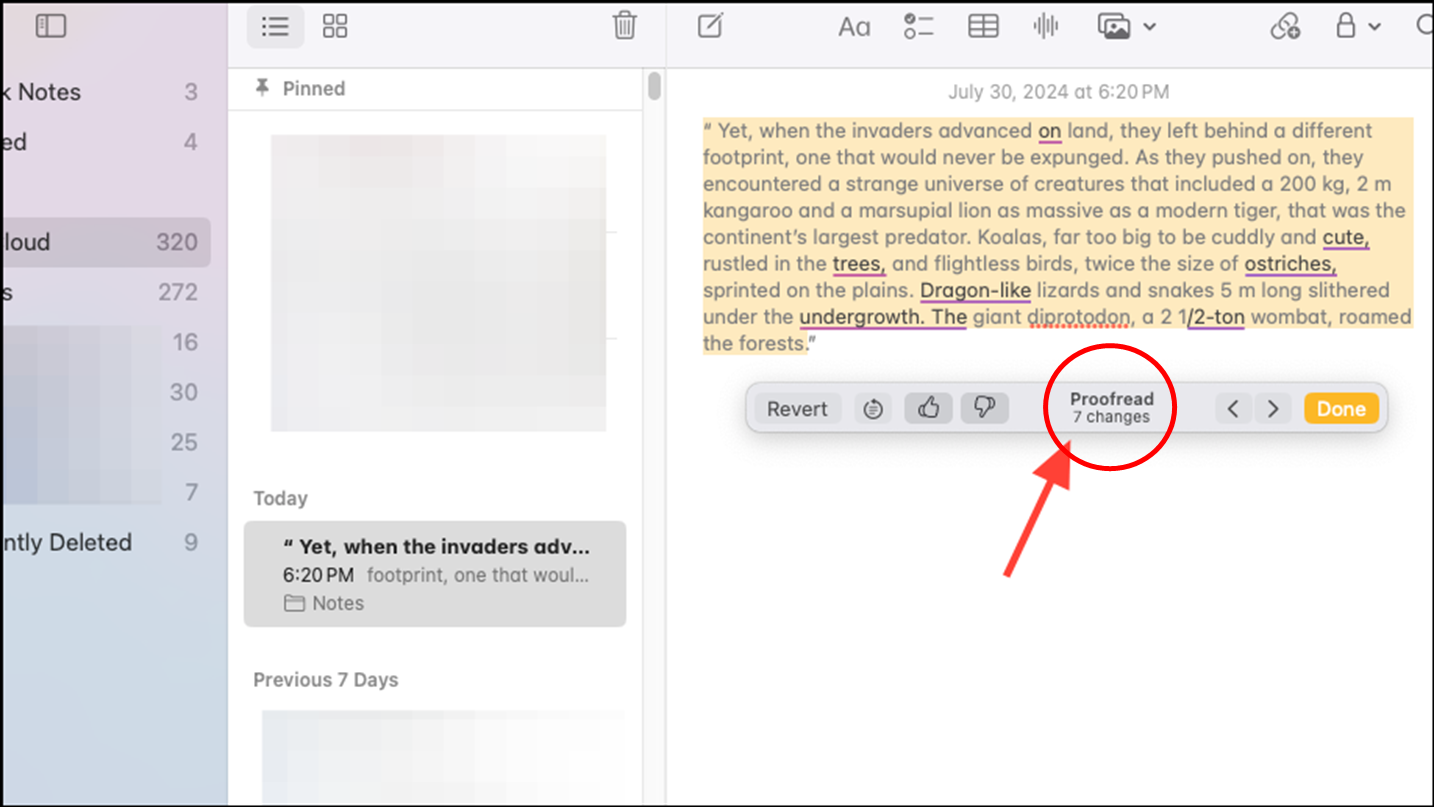Add a link with the link icon

[1285, 26]
